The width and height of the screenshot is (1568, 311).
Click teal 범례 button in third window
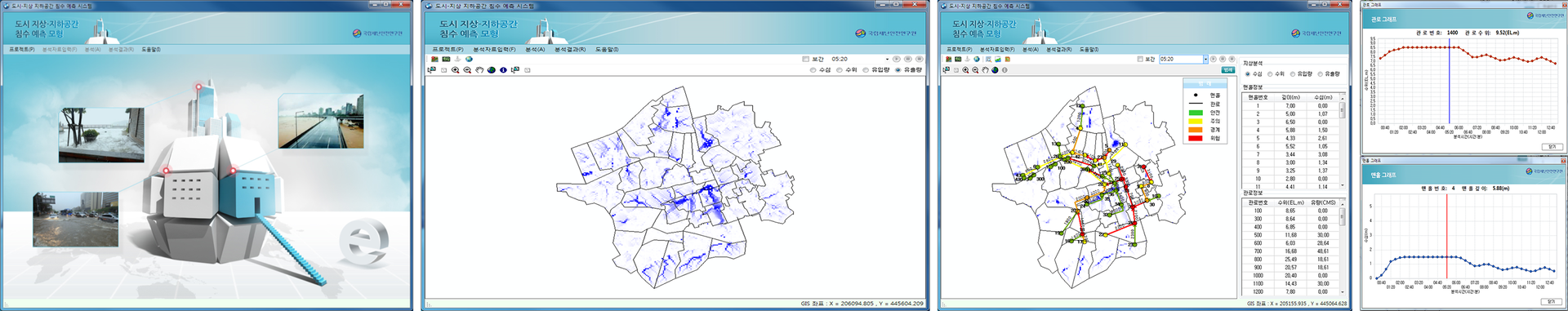pyautogui.click(x=1228, y=70)
